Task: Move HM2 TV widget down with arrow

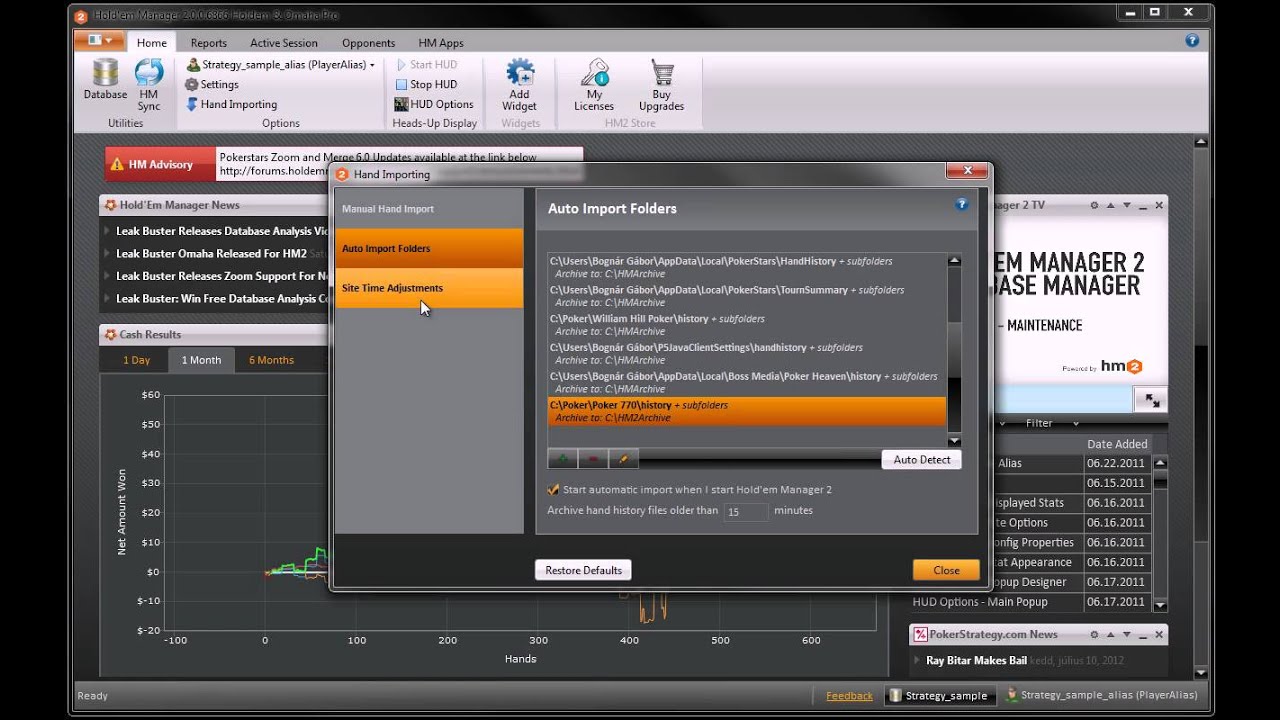Action: 1125,205
